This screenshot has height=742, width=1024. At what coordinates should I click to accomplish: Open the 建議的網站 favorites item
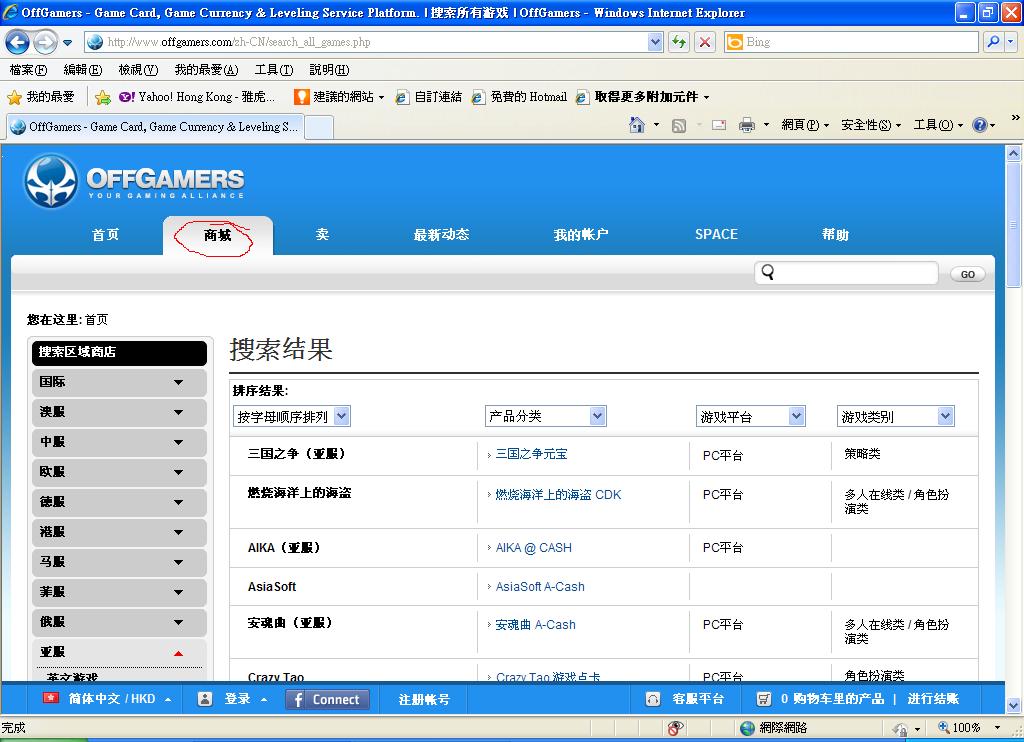click(x=338, y=97)
